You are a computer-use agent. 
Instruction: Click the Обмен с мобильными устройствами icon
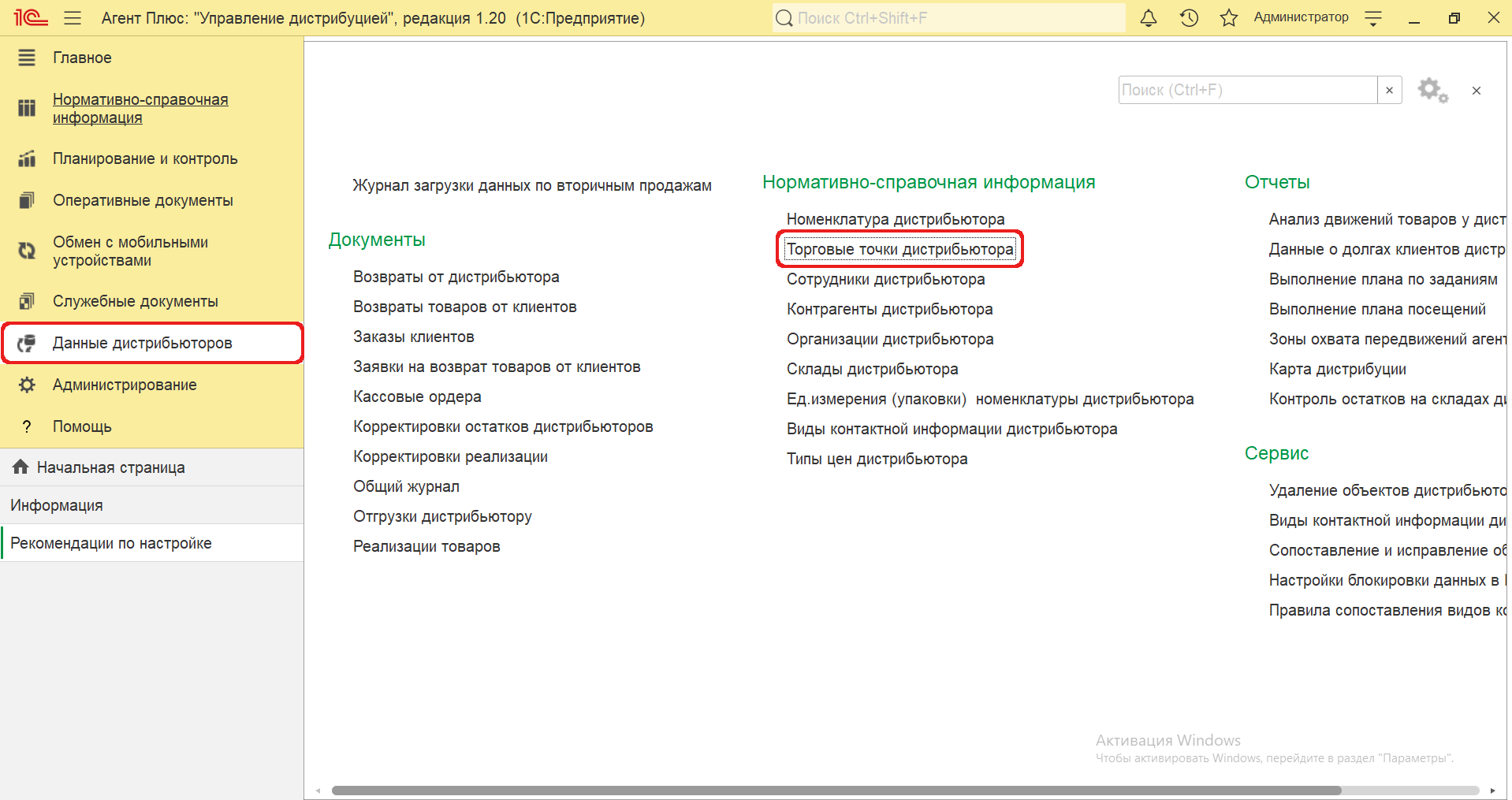click(x=27, y=251)
